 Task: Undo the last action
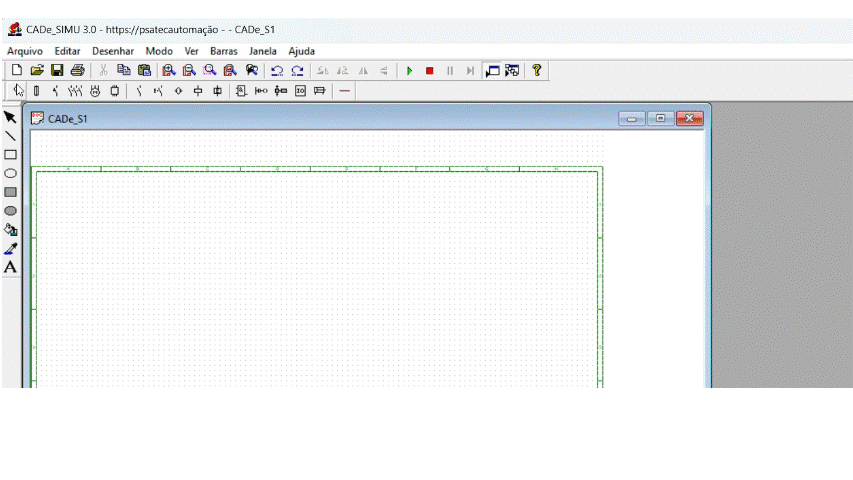pos(277,71)
